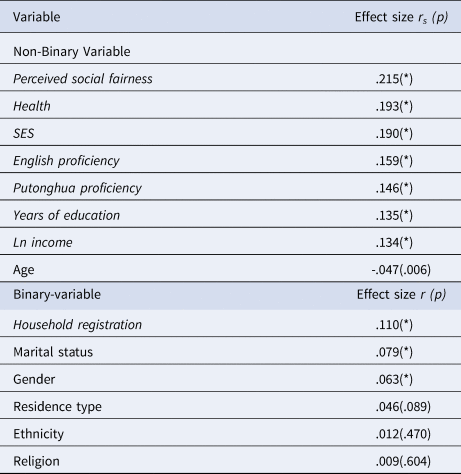Select the Age value -.047(.006)
The image size is (461, 474).
tap(401, 270)
